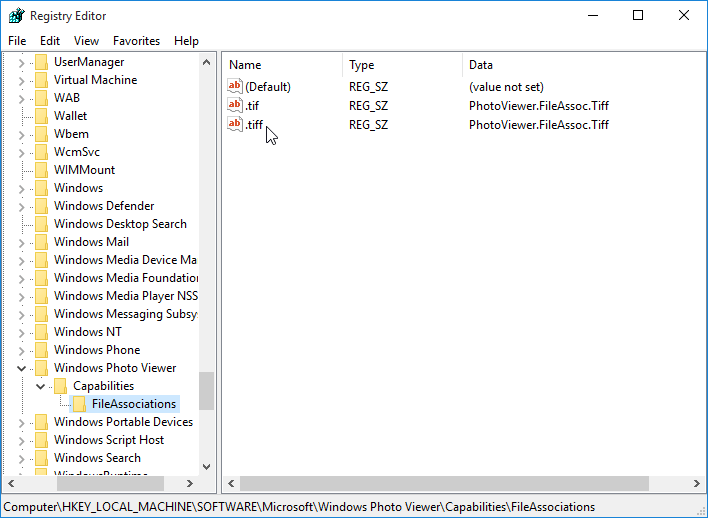Select the FileAssociations folder icon

pyautogui.click(x=79, y=404)
